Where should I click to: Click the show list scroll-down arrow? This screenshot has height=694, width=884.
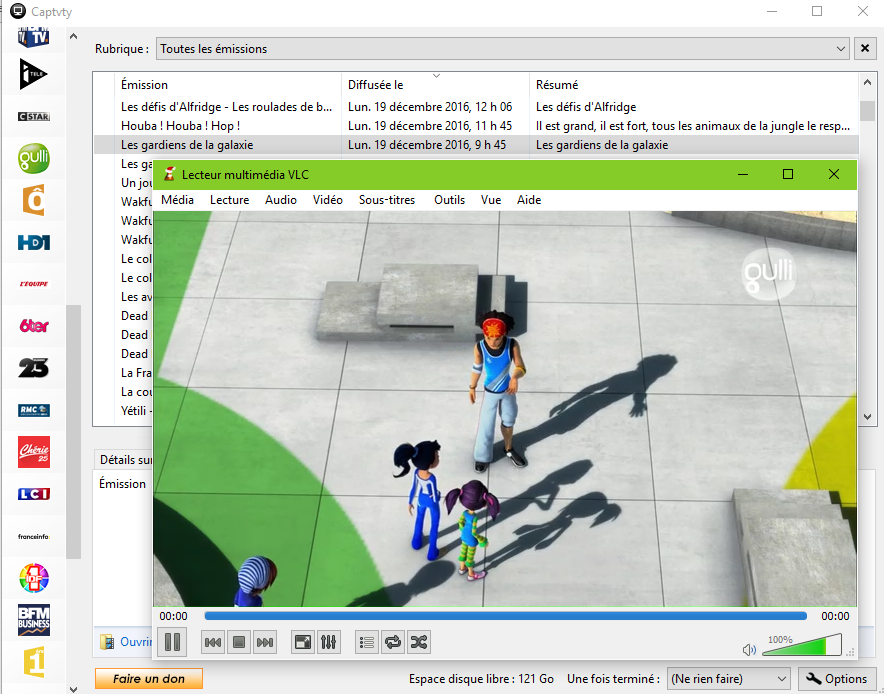(x=867, y=417)
